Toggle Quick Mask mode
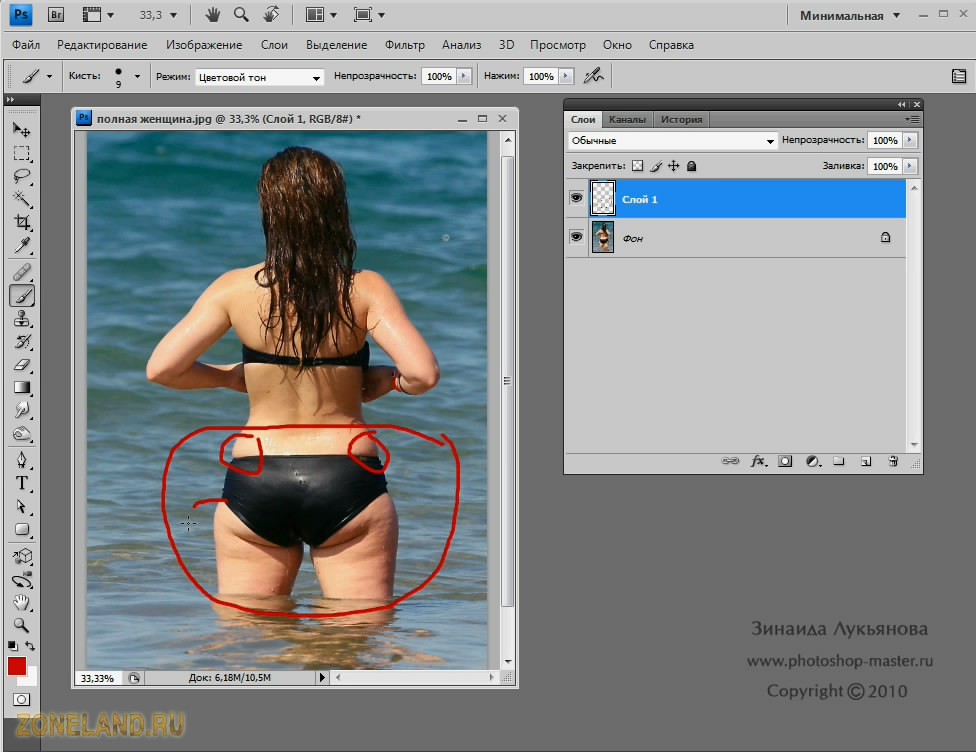The width and height of the screenshot is (976, 752). pos(21,700)
